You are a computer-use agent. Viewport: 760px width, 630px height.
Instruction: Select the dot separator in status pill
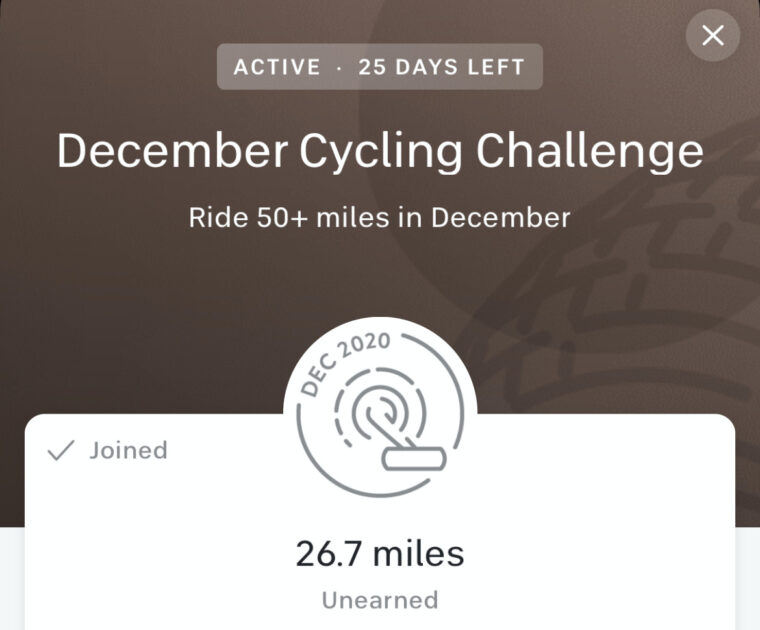click(x=340, y=68)
